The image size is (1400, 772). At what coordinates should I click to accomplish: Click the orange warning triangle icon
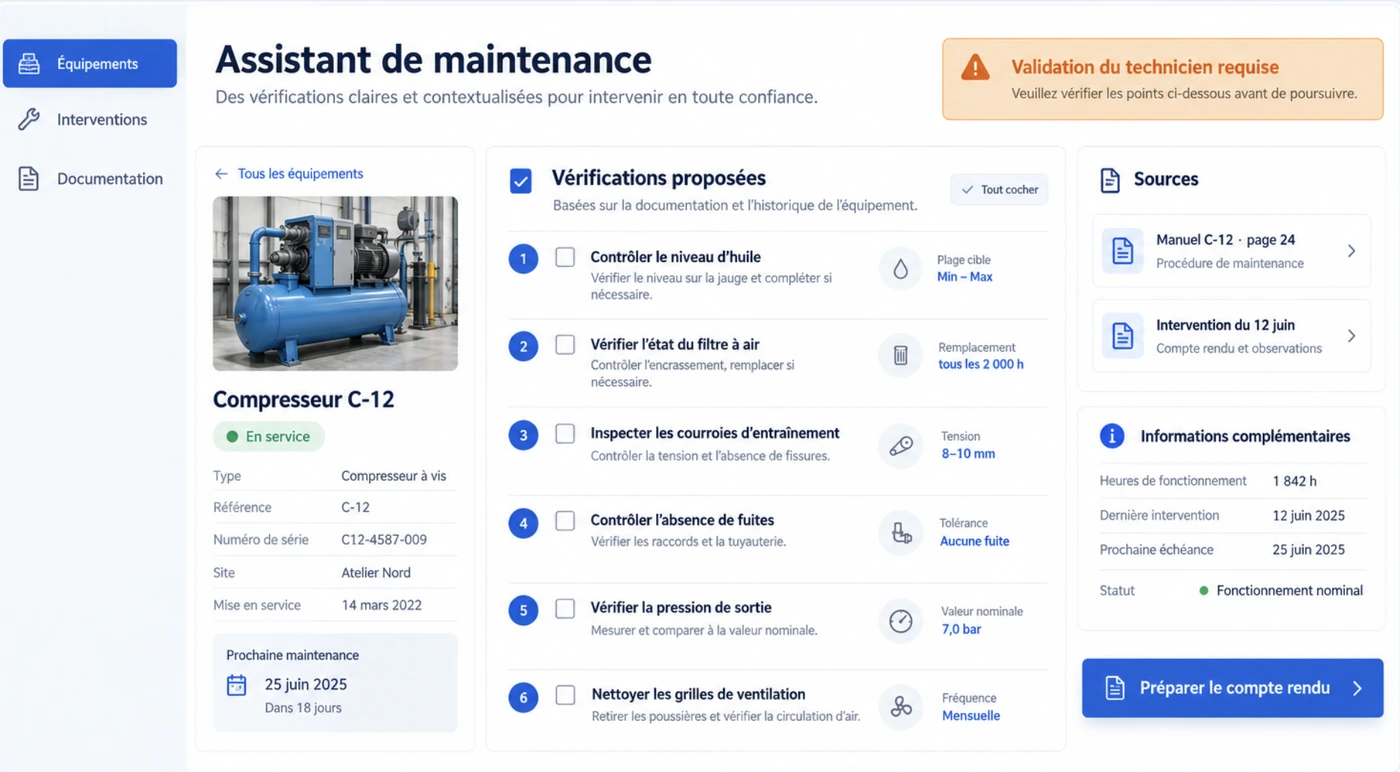[975, 68]
